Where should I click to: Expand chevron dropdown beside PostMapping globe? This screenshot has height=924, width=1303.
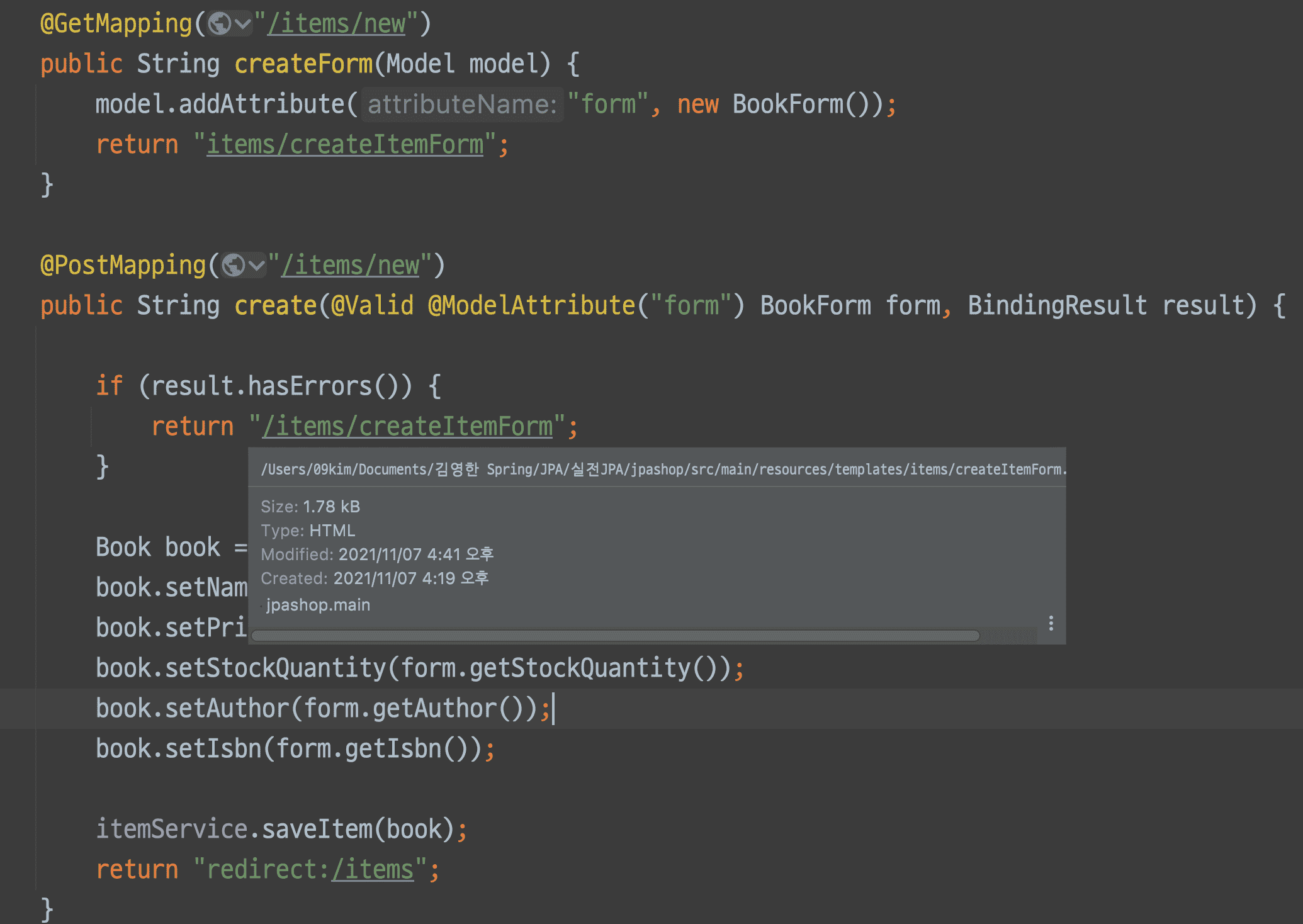click(x=256, y=266)
